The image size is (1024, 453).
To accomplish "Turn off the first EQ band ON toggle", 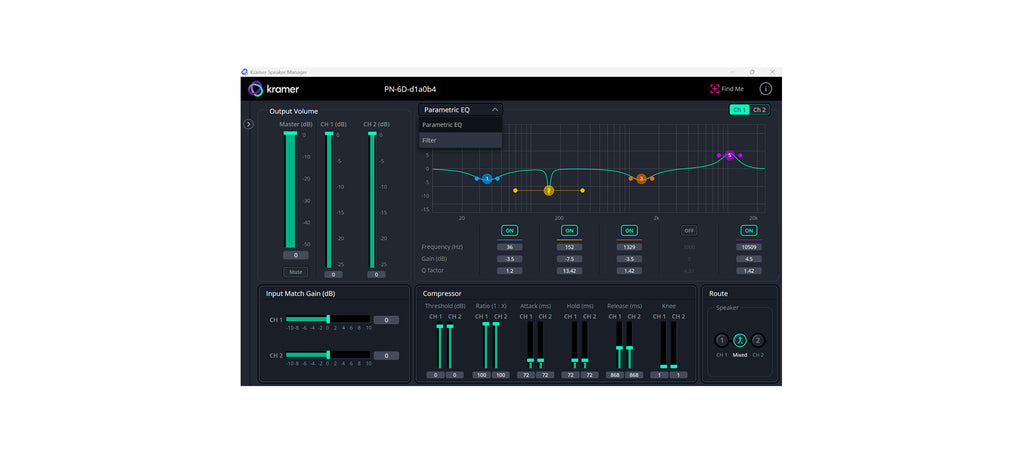I will coord(509,230).
